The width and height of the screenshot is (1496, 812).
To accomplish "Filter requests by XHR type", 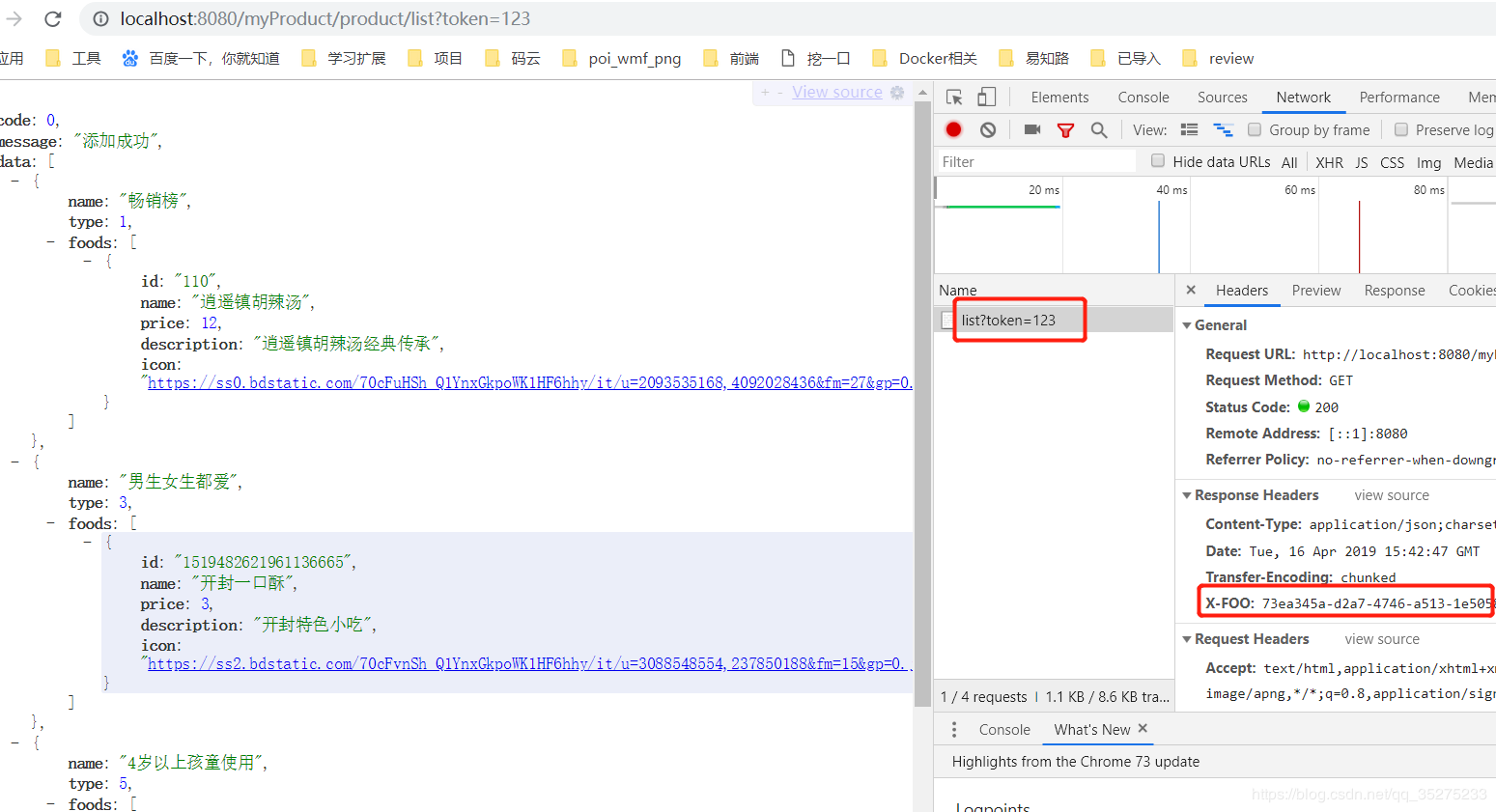I will coord(1329,162).
